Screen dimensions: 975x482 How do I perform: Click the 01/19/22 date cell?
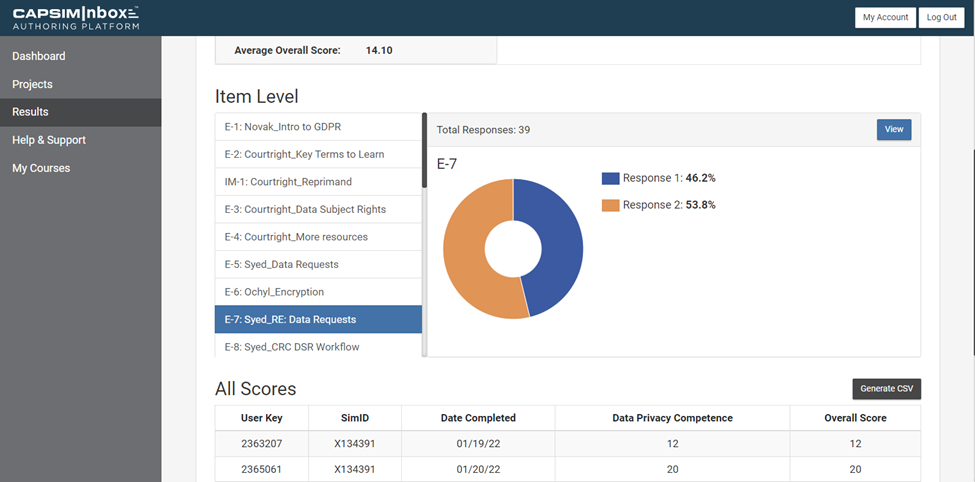tap(478, 443)
